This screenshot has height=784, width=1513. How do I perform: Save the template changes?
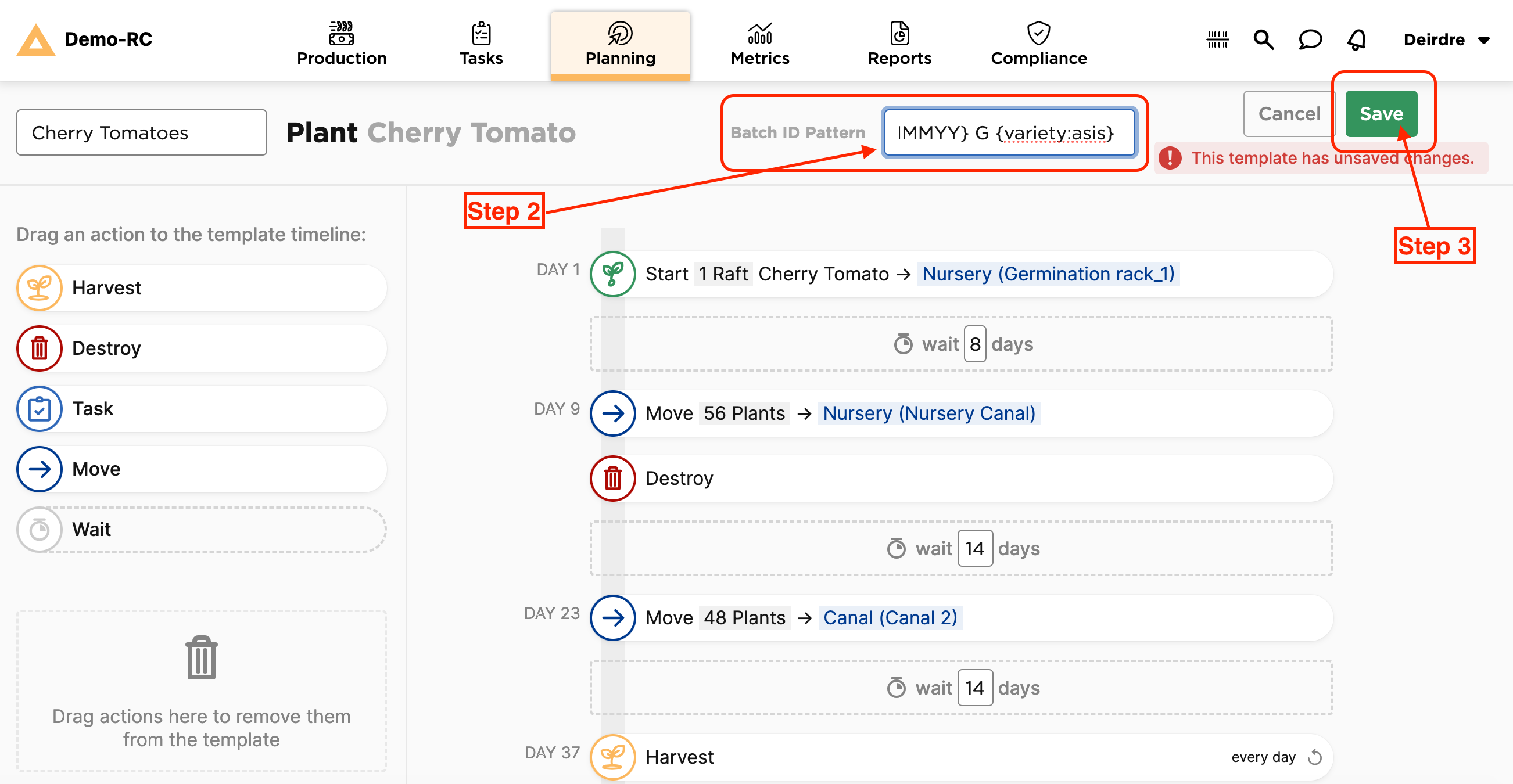coord(1382,113)
